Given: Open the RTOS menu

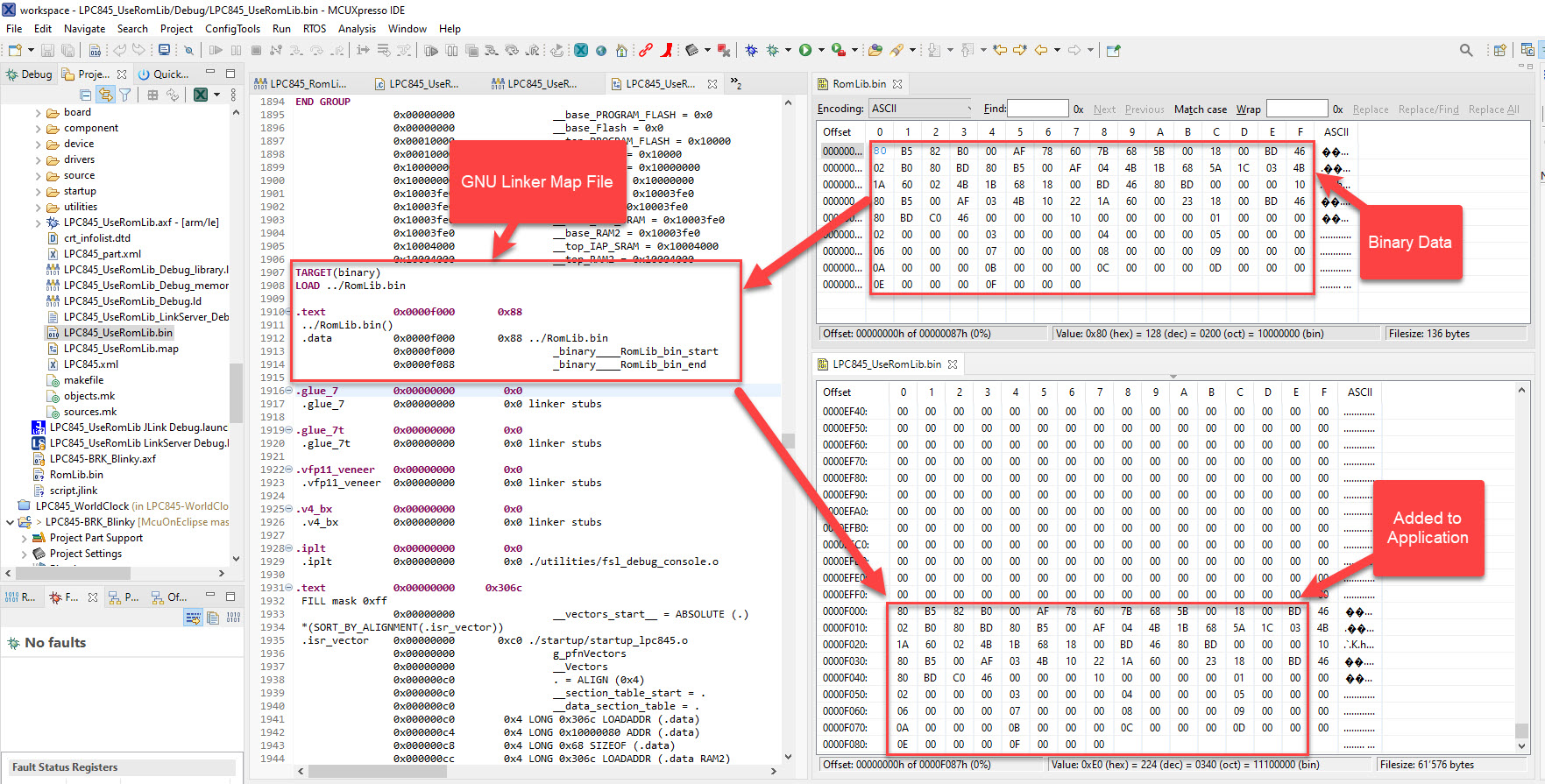Looking at the screenshot, I should point(315,29).
